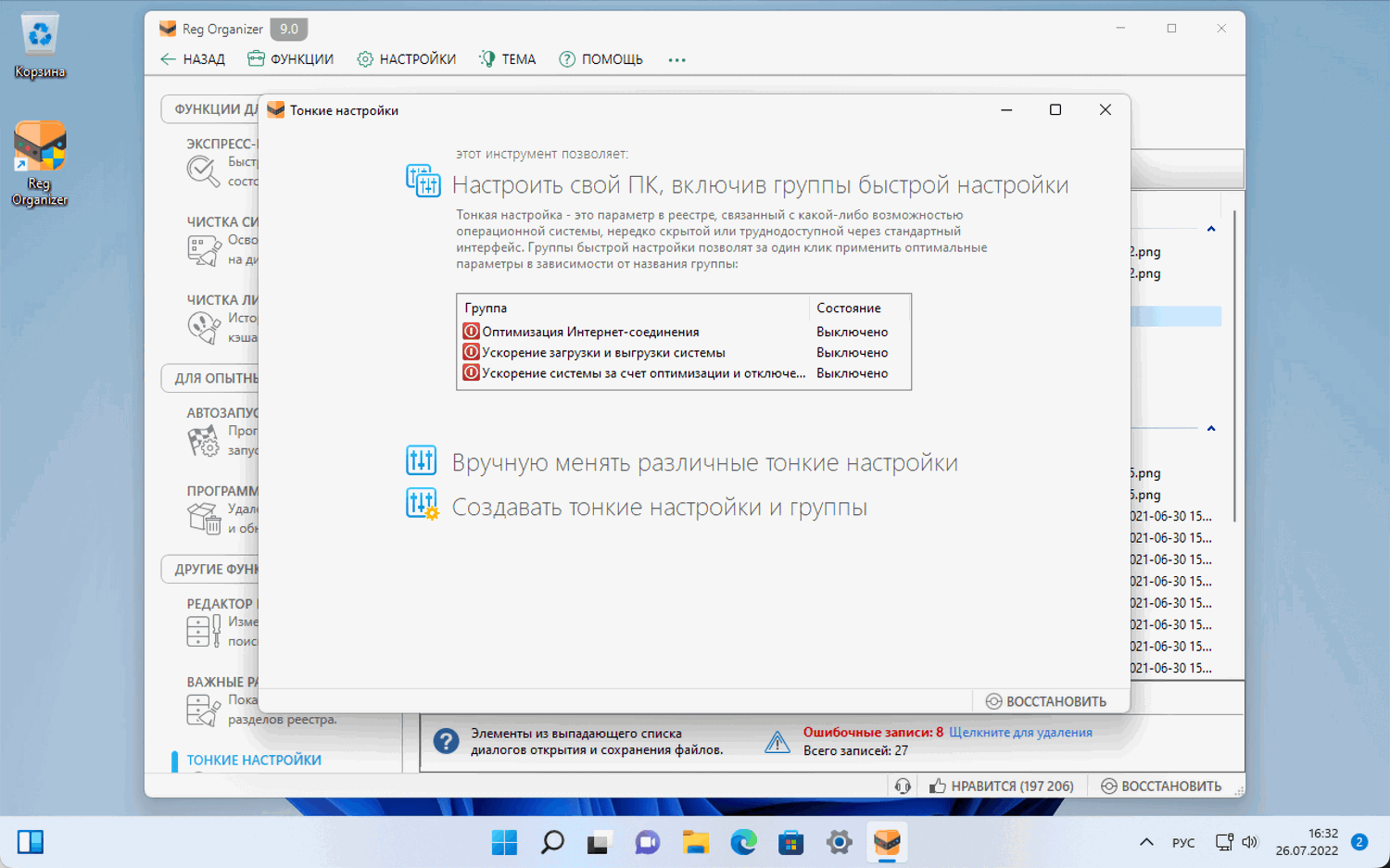Click the sliders-with-gear icon for creating tweaks

[423, 505]
